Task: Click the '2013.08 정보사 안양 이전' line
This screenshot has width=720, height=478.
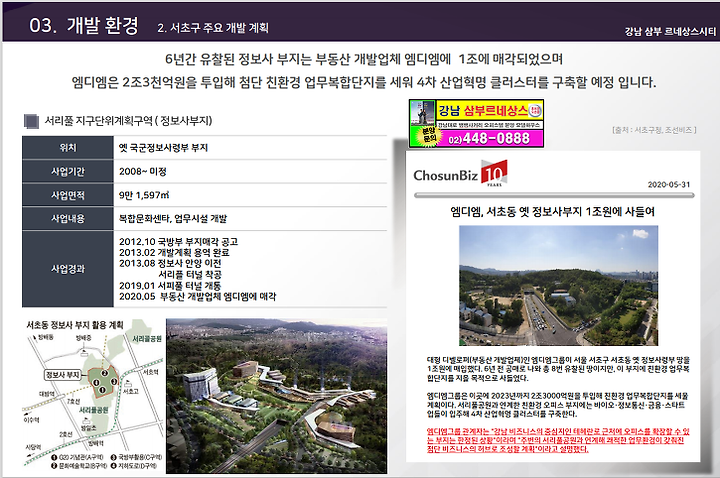Action: tap(170, 264)
